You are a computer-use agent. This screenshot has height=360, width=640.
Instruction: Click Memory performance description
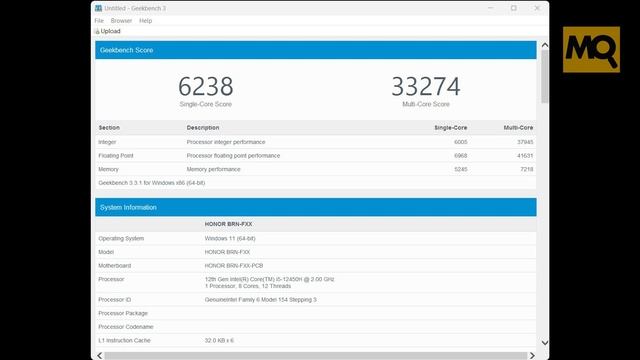coord(213,169)
